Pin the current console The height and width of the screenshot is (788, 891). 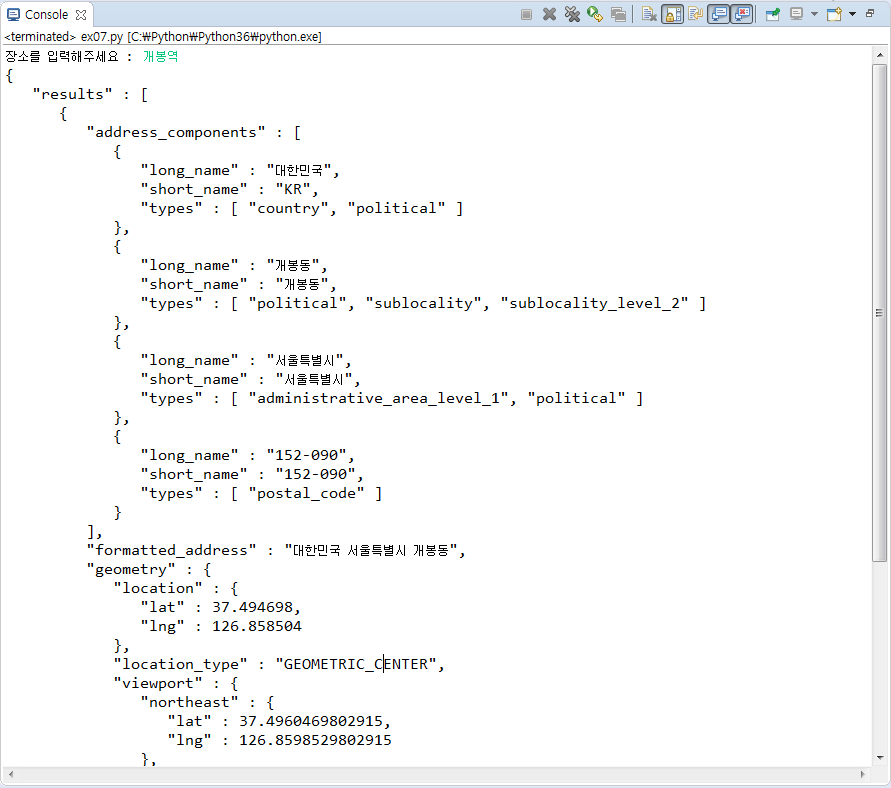[x=773, y=14]
